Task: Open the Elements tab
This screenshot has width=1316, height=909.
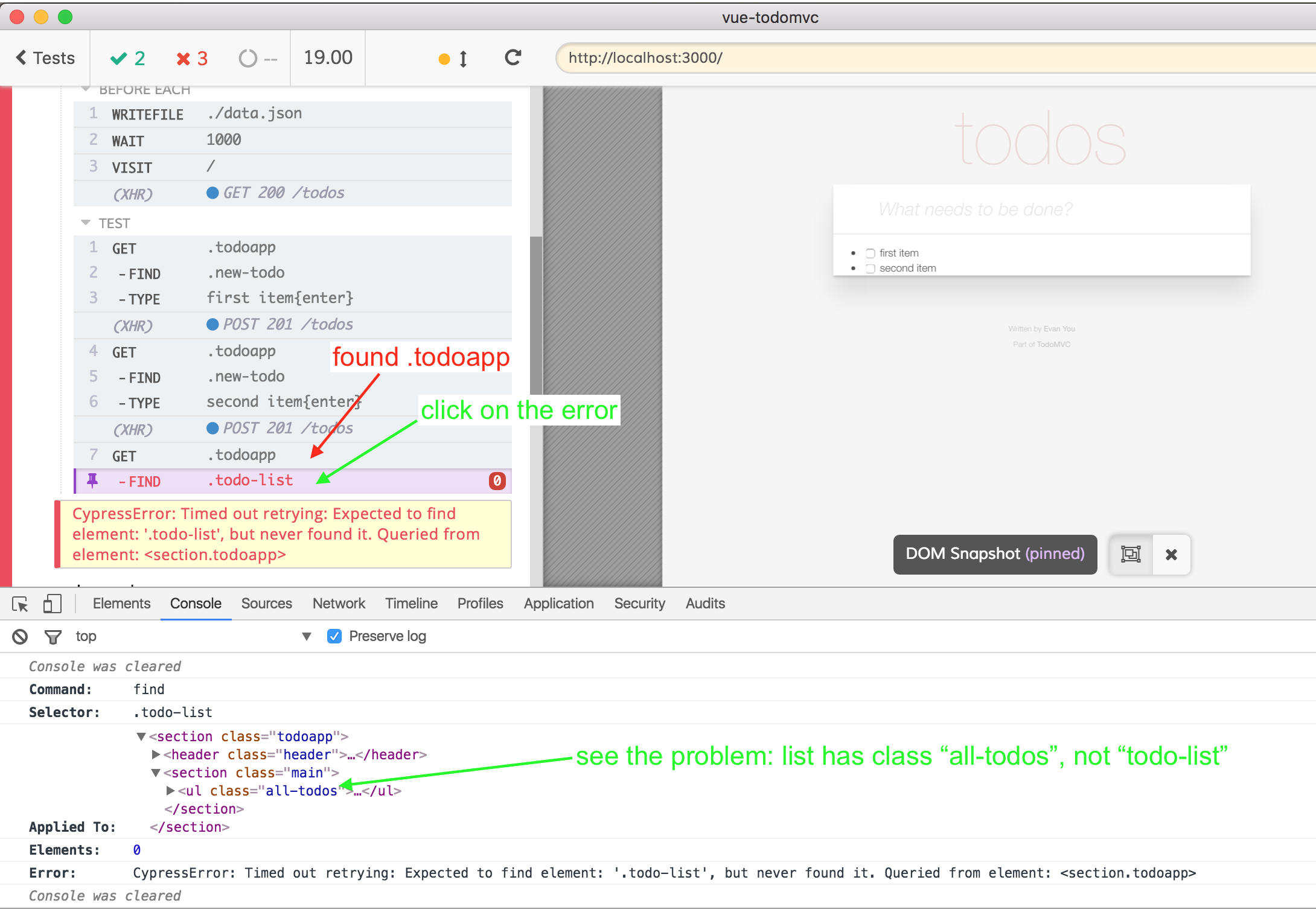Action: pyautogui.click(x=121, y=604)
